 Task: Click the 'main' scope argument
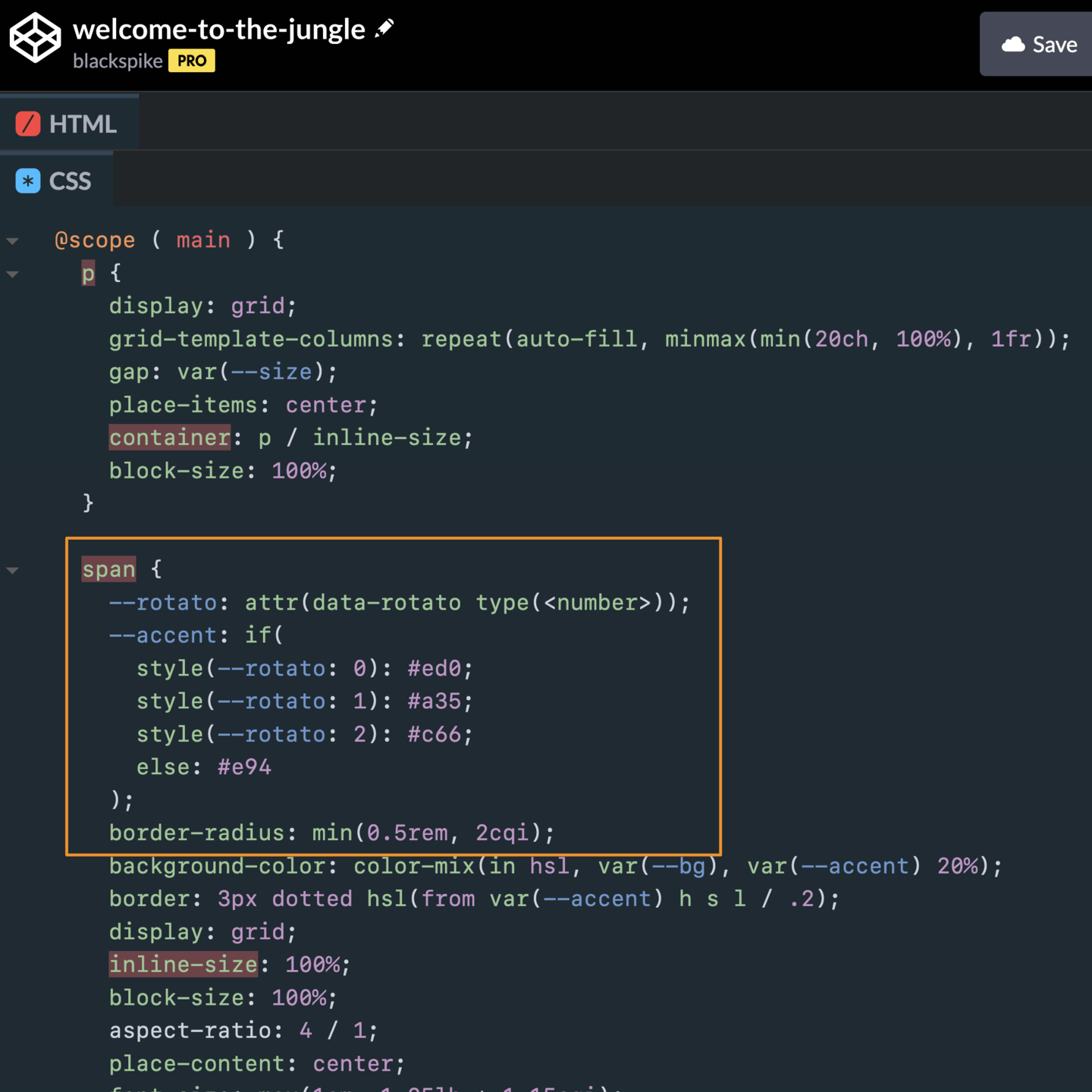(x=203, y=240)
